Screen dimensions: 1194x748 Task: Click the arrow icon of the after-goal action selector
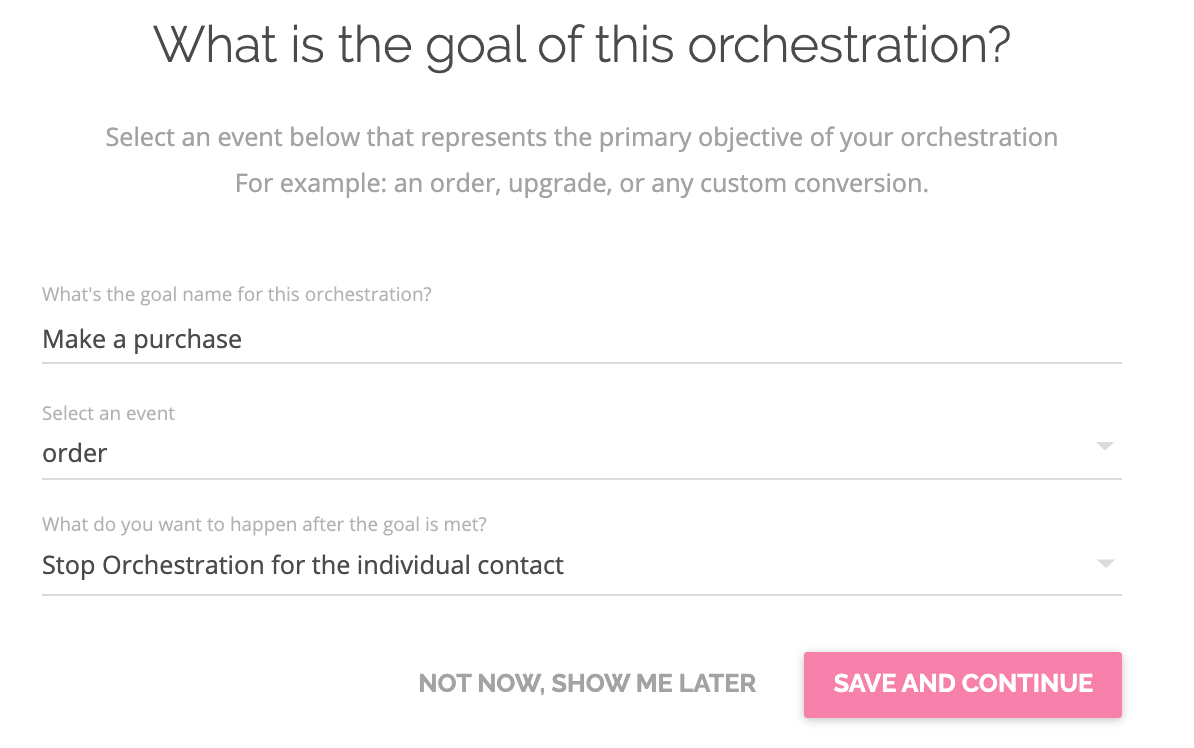tap(1104, 564)
